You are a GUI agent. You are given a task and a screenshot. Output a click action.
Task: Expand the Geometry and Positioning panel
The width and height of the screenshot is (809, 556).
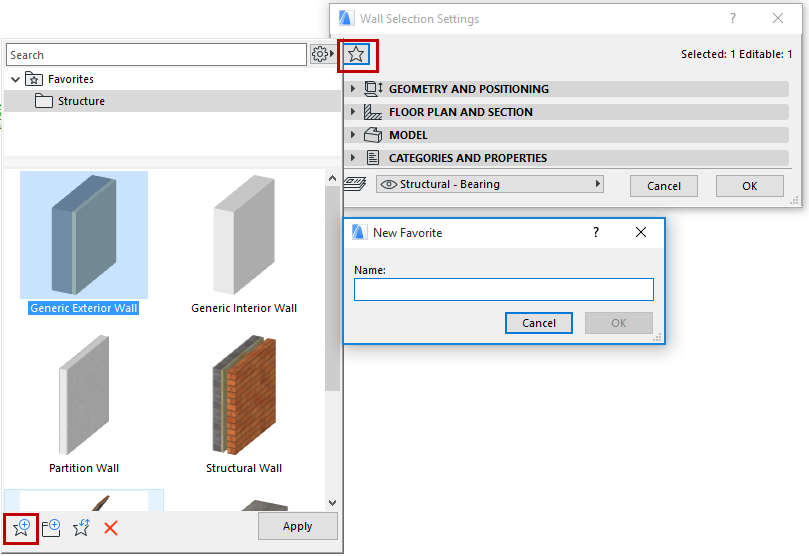pyautogui.click(x=353, y=89)
